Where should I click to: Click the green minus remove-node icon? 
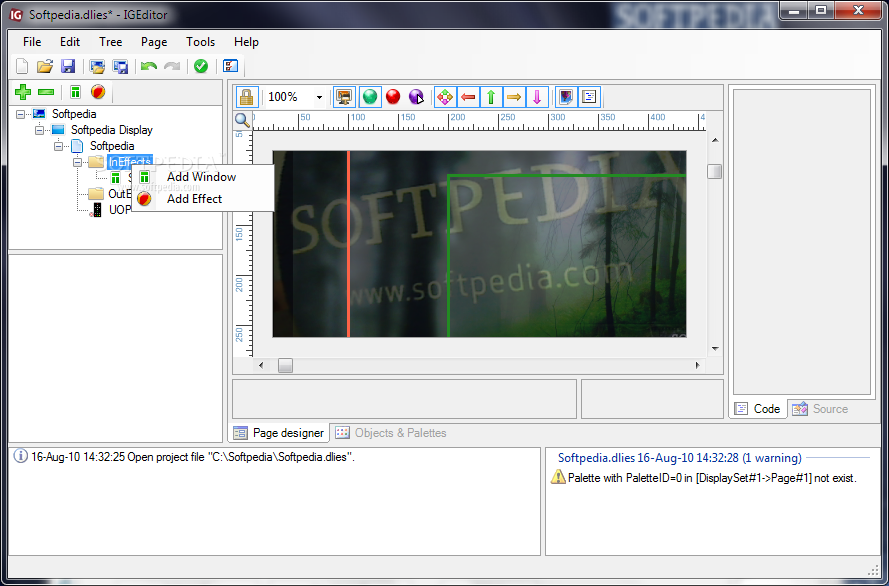(x=46, y=92)
